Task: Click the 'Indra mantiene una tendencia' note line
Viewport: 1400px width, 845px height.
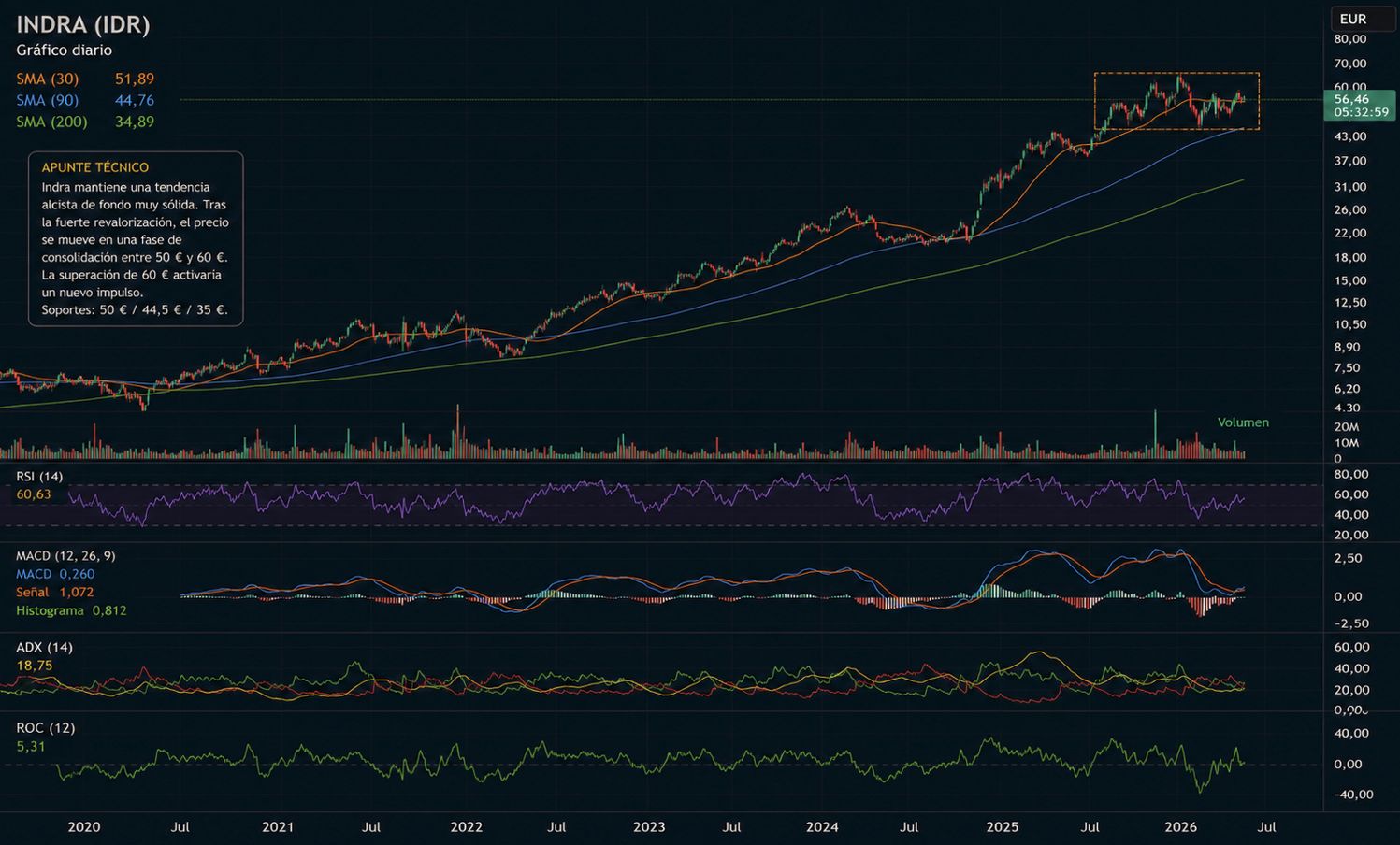Action: click(126, 187)
